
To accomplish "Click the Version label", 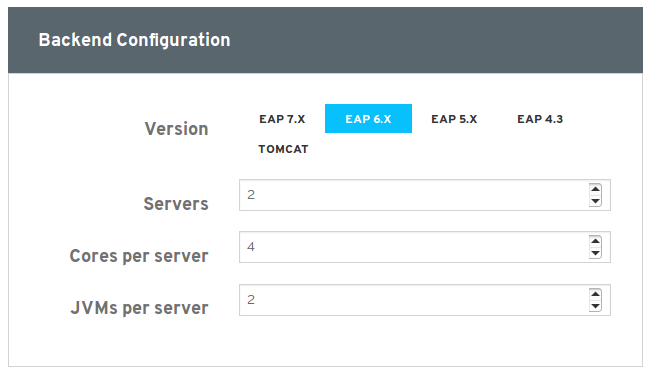I will click(176, 129).
